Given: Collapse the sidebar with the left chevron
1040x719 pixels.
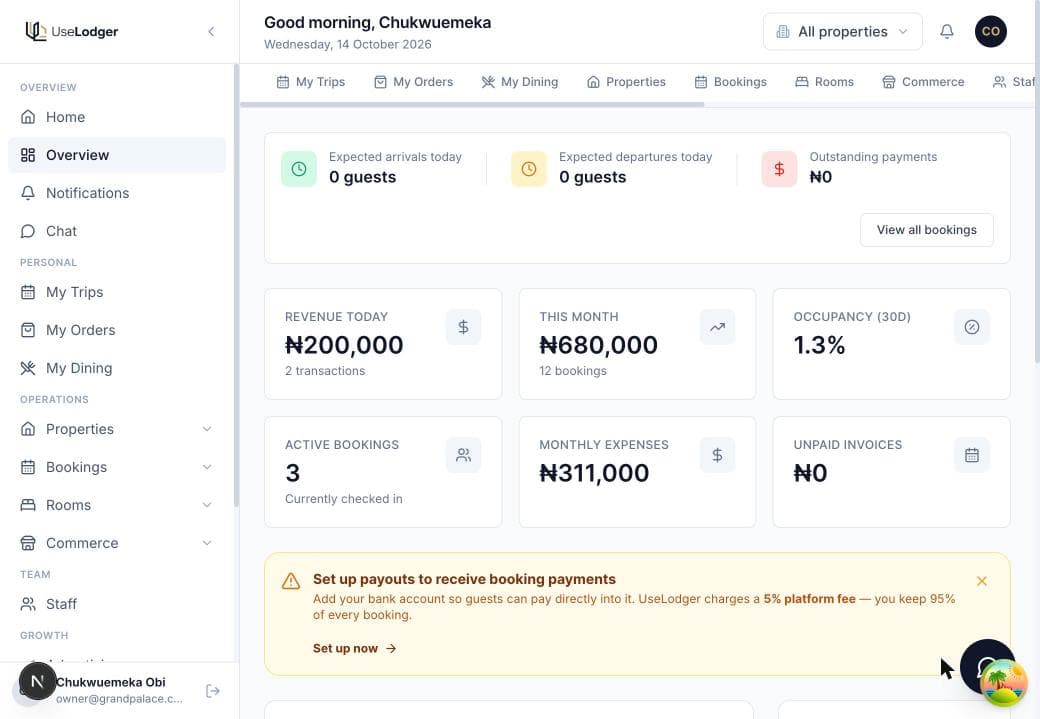Looking at the screenshot, I should [x=211, y=31].
